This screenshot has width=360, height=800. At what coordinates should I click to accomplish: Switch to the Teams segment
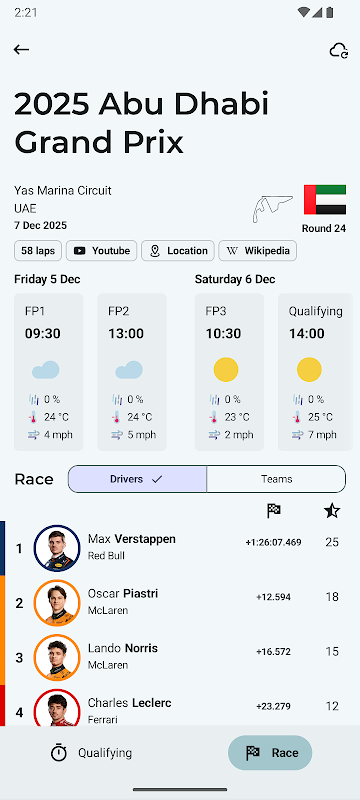[276, 479]
